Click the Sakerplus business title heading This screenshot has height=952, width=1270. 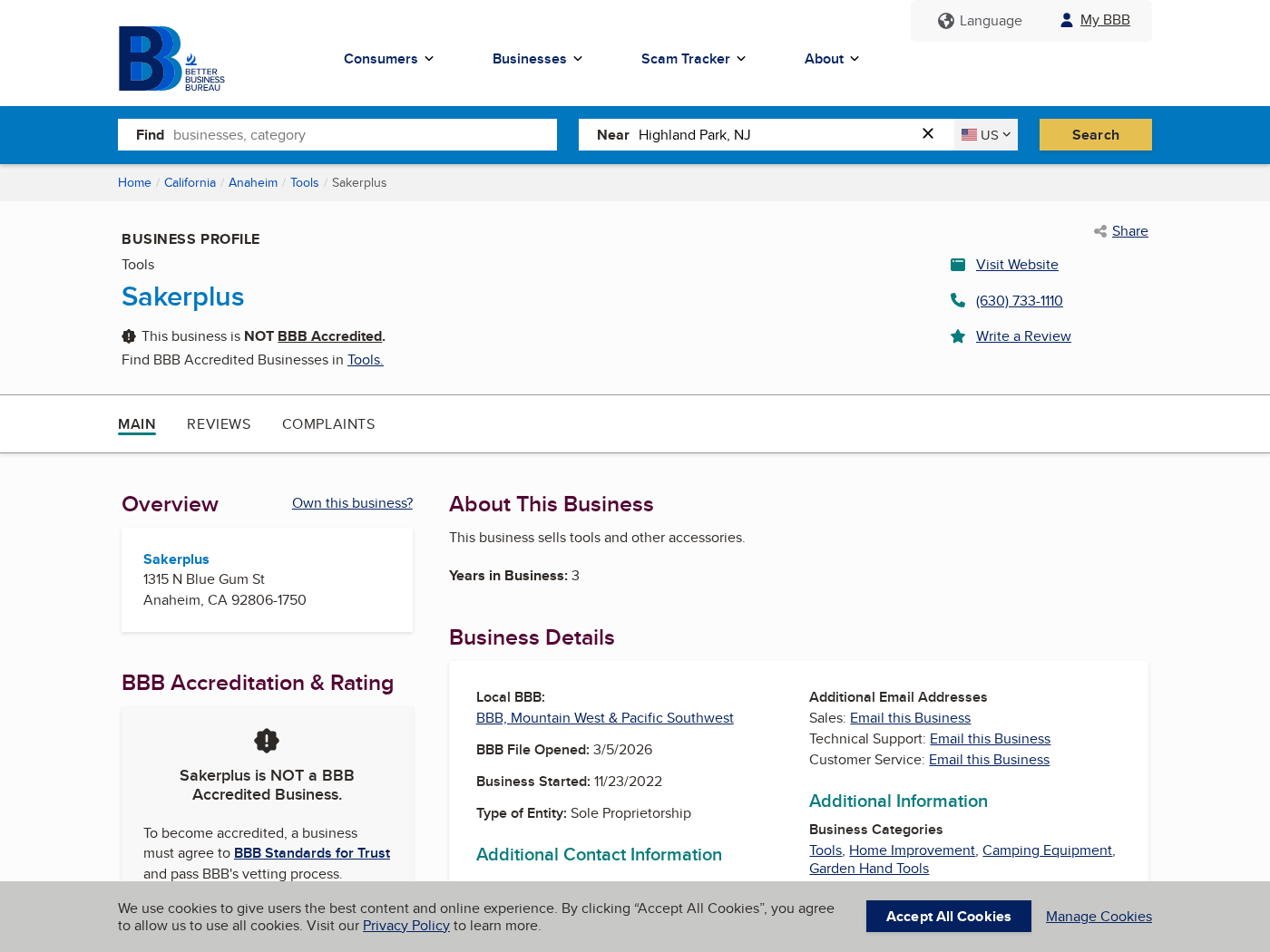pos(183,296)
